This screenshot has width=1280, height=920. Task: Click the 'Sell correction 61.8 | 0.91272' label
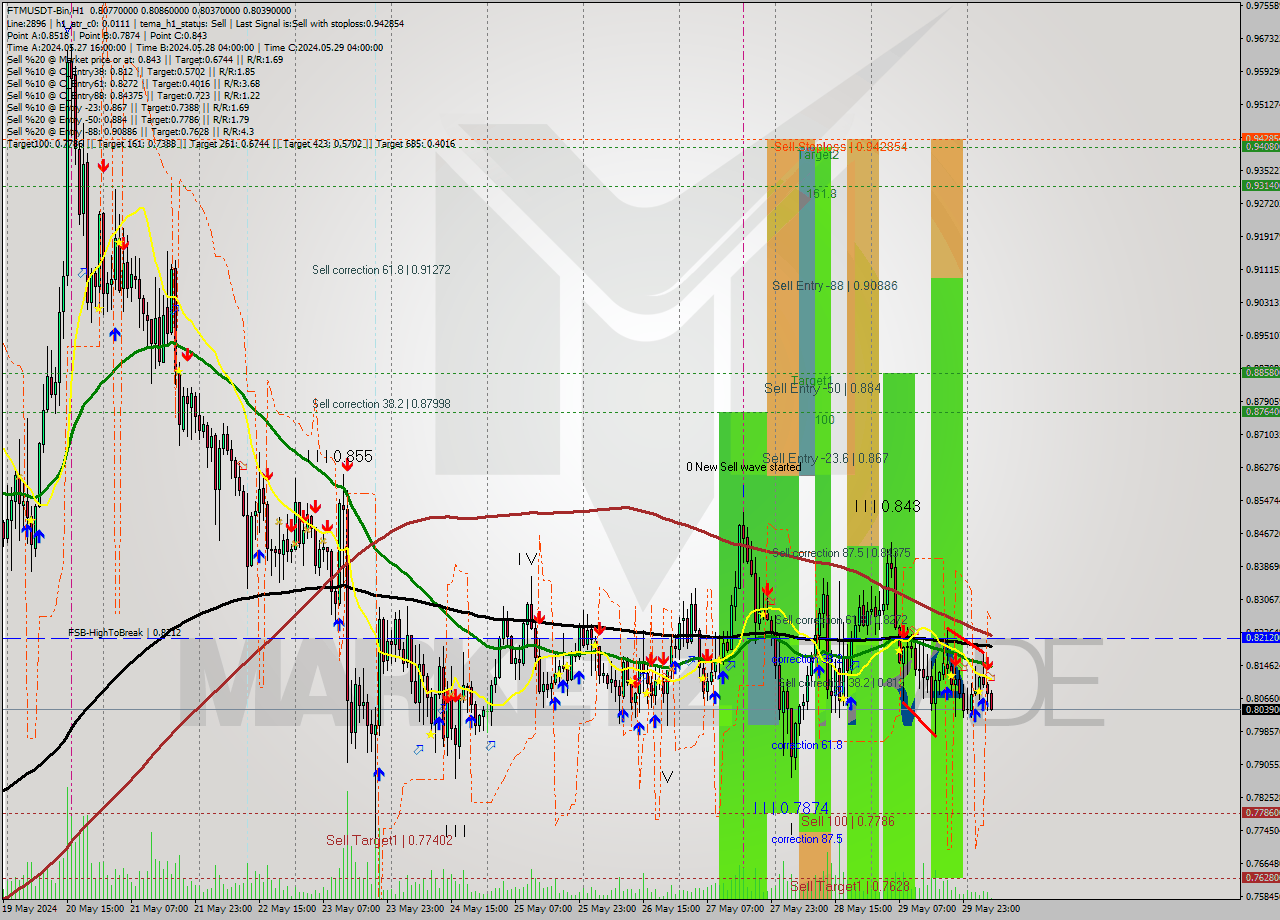[x=381, y=270]
